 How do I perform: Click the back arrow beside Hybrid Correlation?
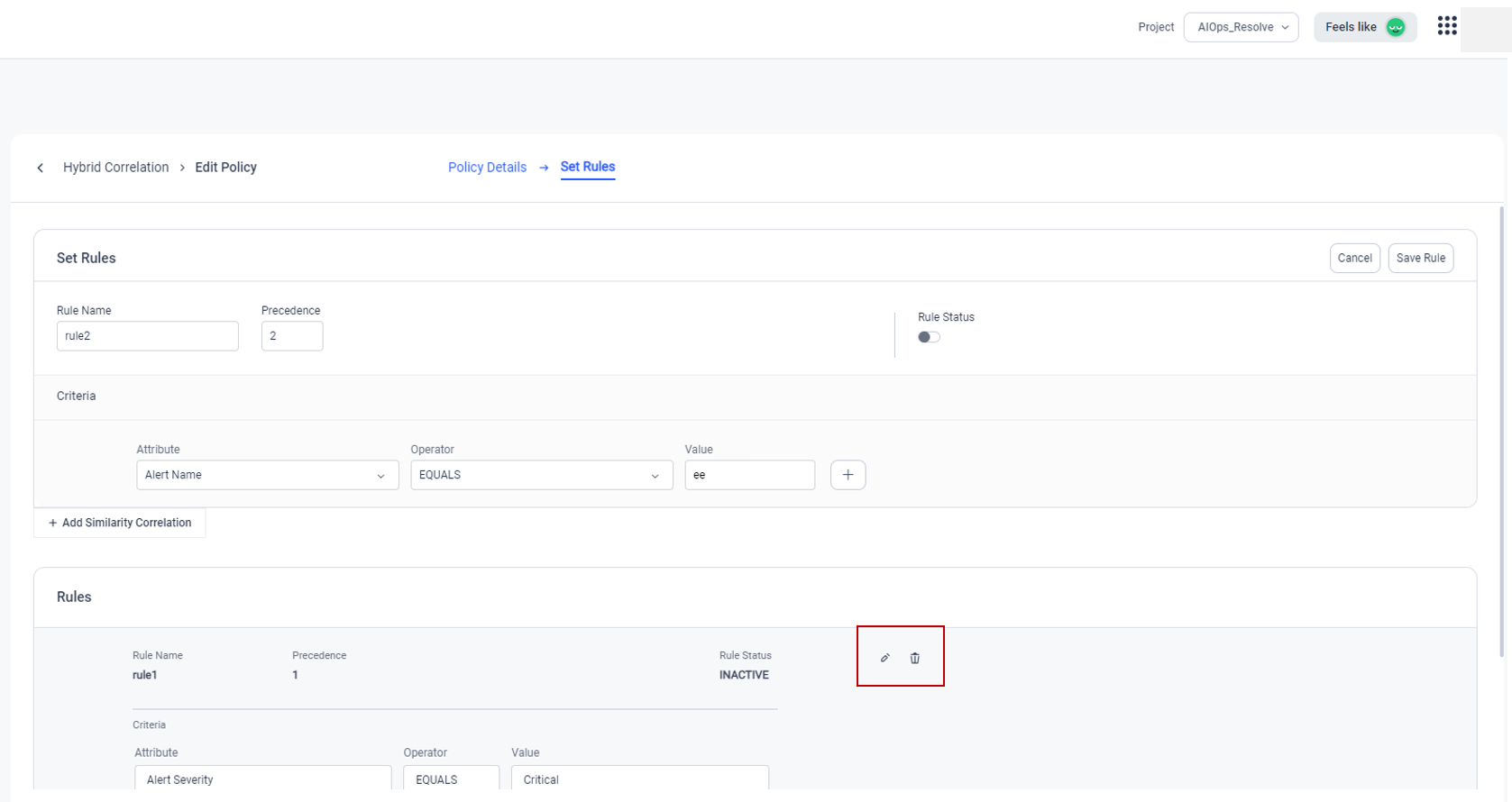coord(41,168)
